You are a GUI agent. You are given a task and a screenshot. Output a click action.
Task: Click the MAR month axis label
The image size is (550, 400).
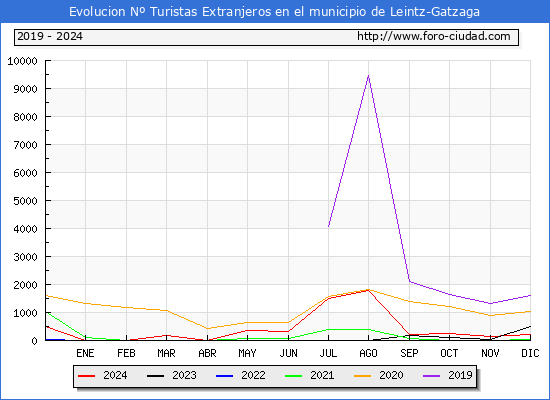click(x=166, y=353)
